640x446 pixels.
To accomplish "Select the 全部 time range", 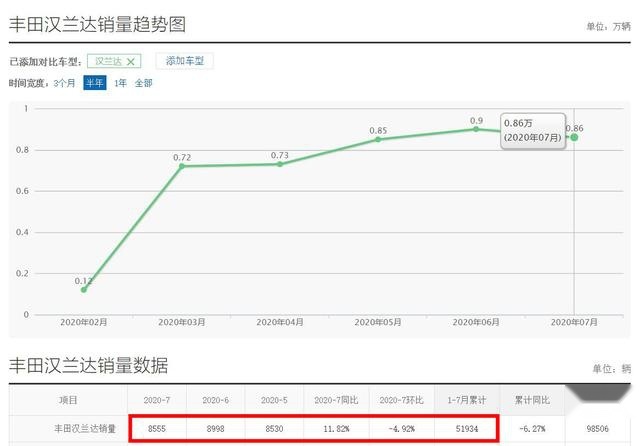I will pos(143,83).
